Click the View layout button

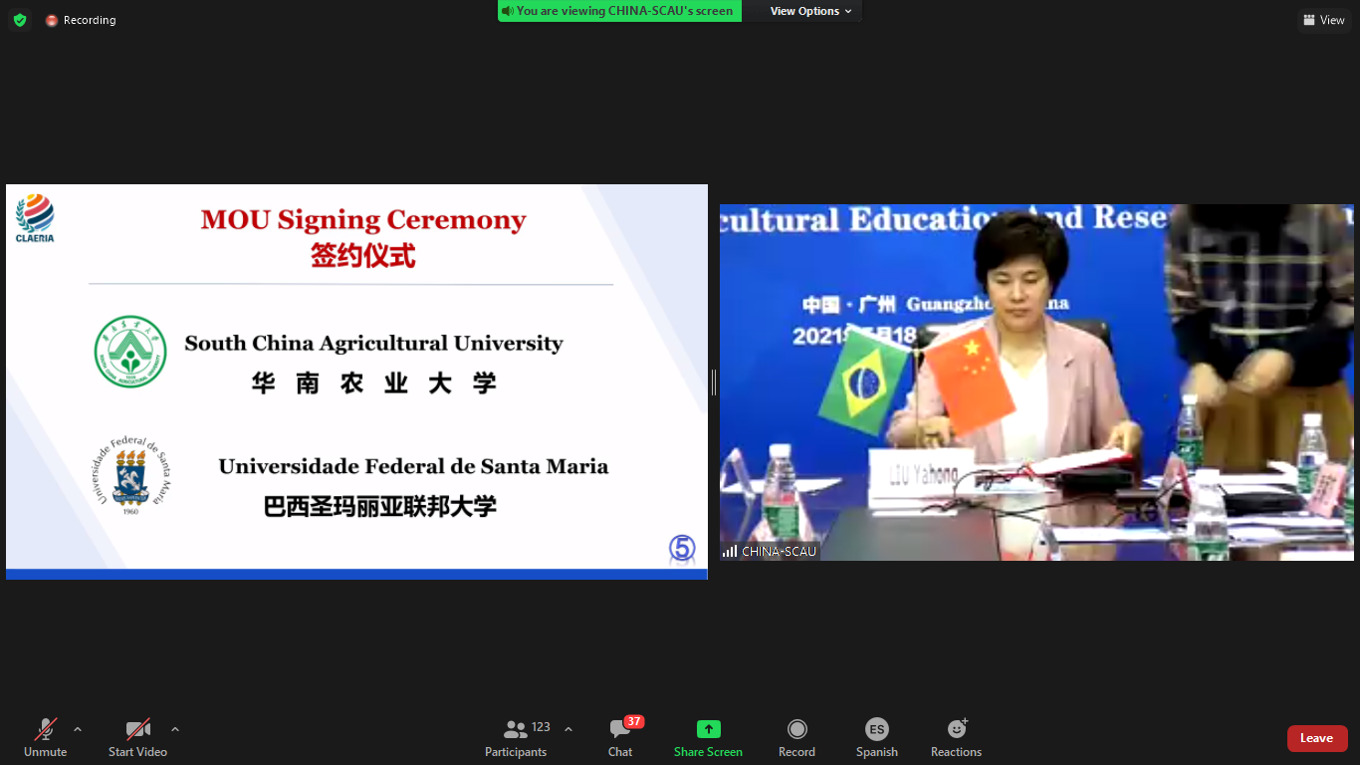(1323, 20)
